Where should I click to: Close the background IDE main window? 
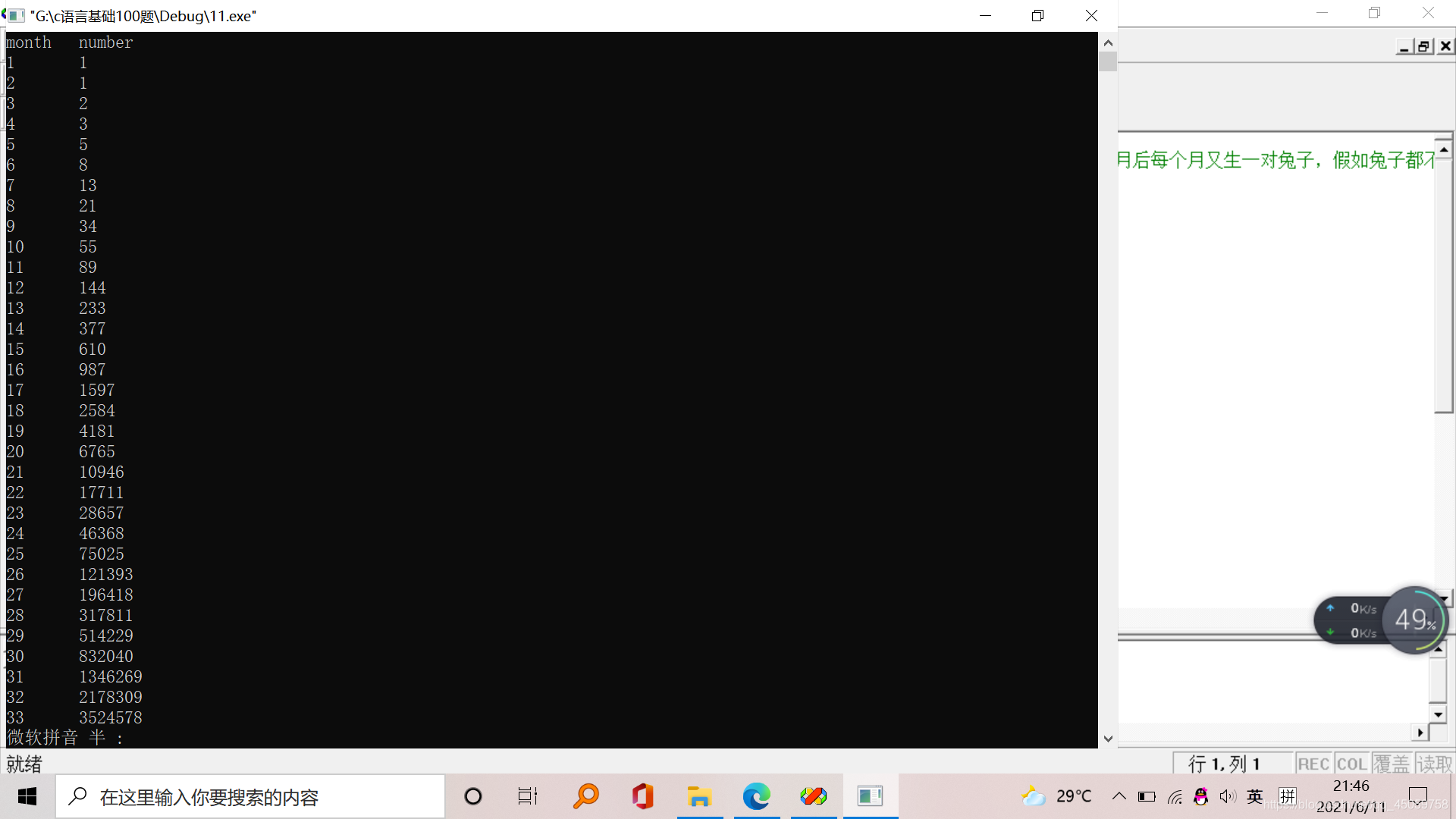pyautogui.click(x=1428, y=13)
